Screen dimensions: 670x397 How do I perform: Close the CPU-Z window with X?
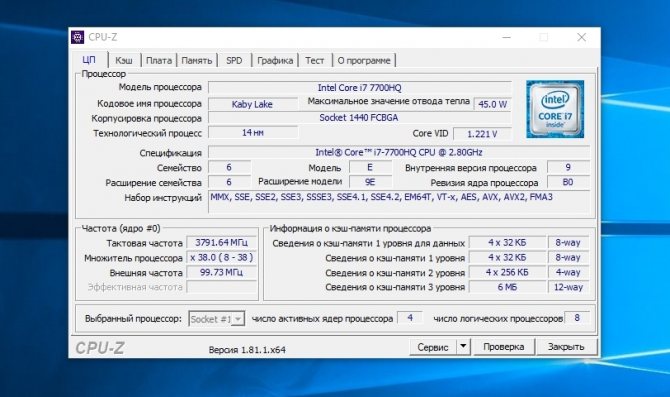pyautogui.click(x=581, y=38)
